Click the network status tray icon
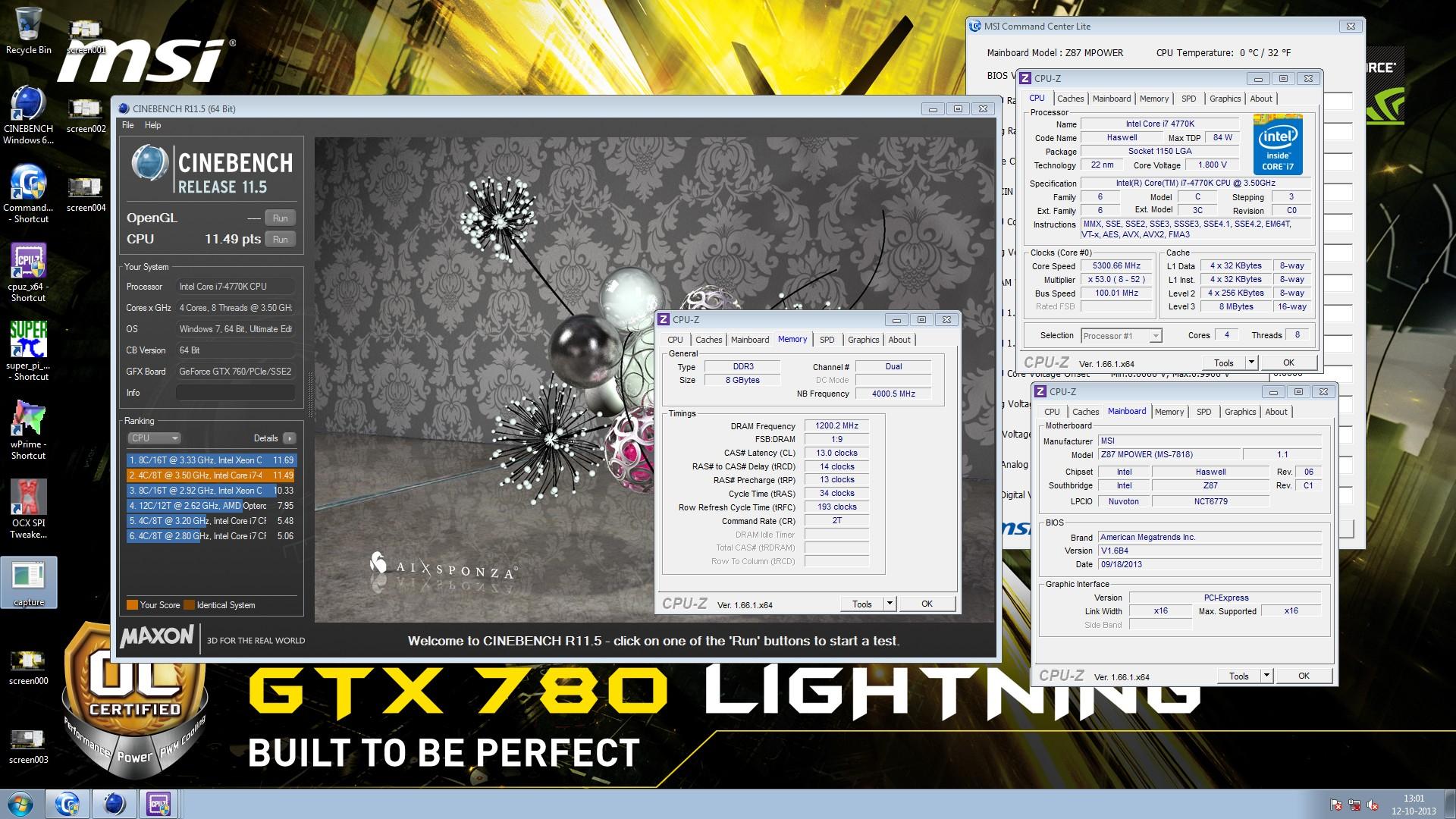Screen dimensions: 1456x819 pos(1355,805)
